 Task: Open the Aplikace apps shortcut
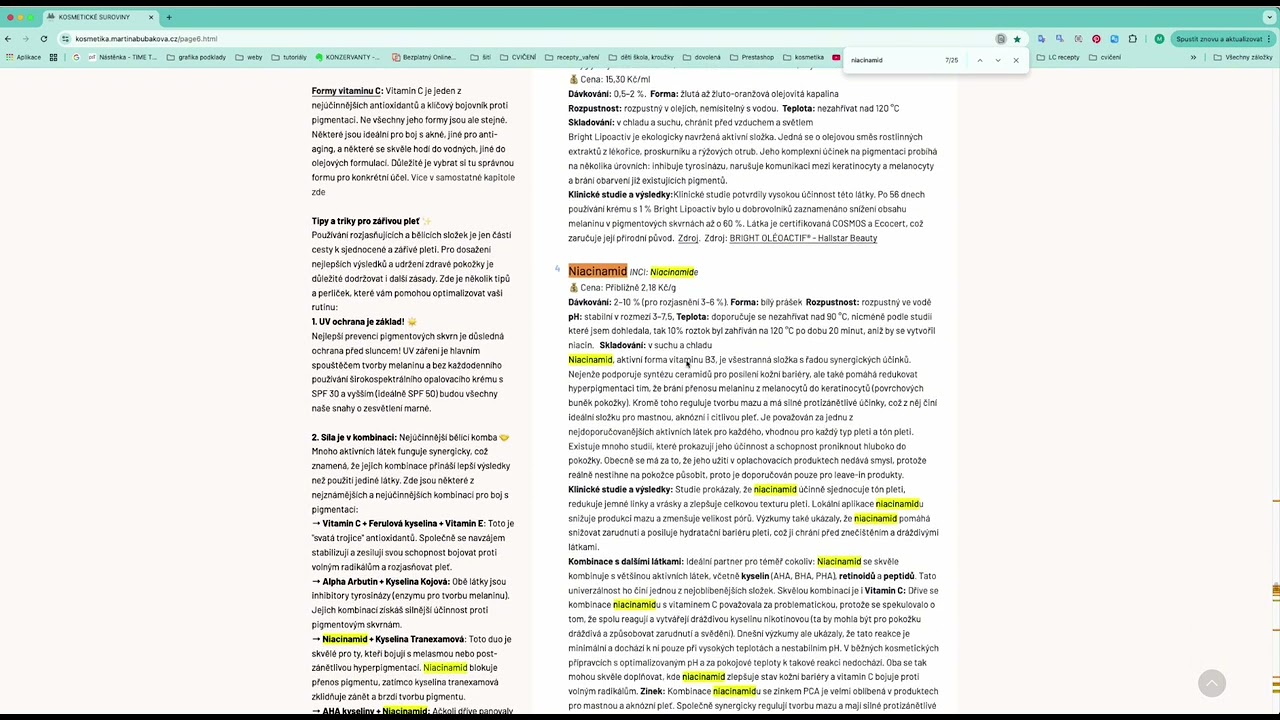click(x=24, y=57)
